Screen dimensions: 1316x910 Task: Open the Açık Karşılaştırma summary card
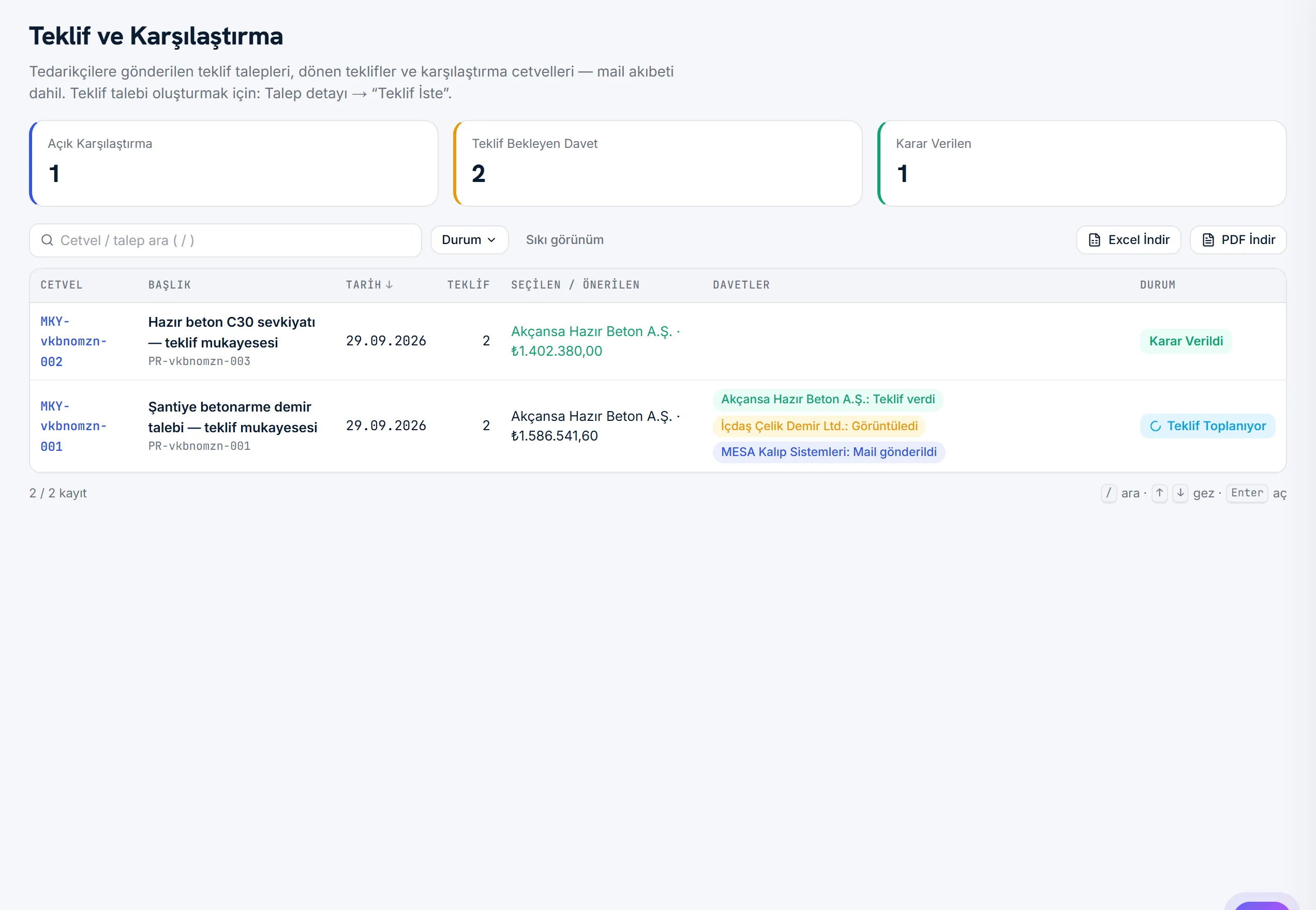tap(233, 163)
